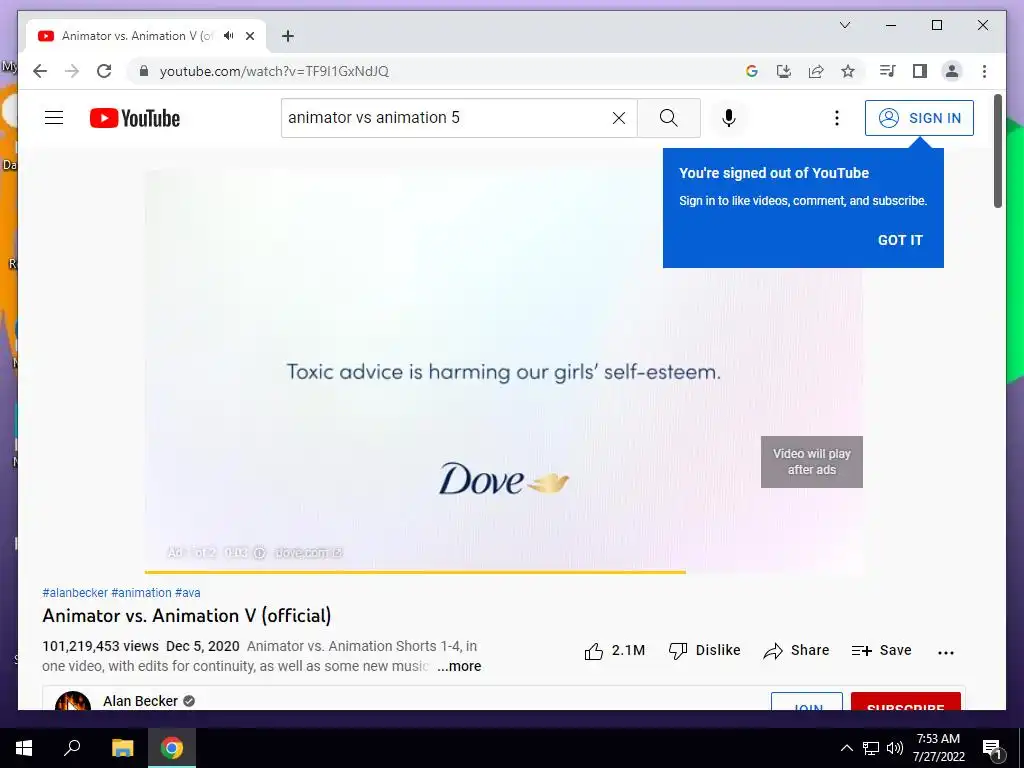Open YouTube settings three-dot menu
1024x768 pixels.
[x=837, y=118]
